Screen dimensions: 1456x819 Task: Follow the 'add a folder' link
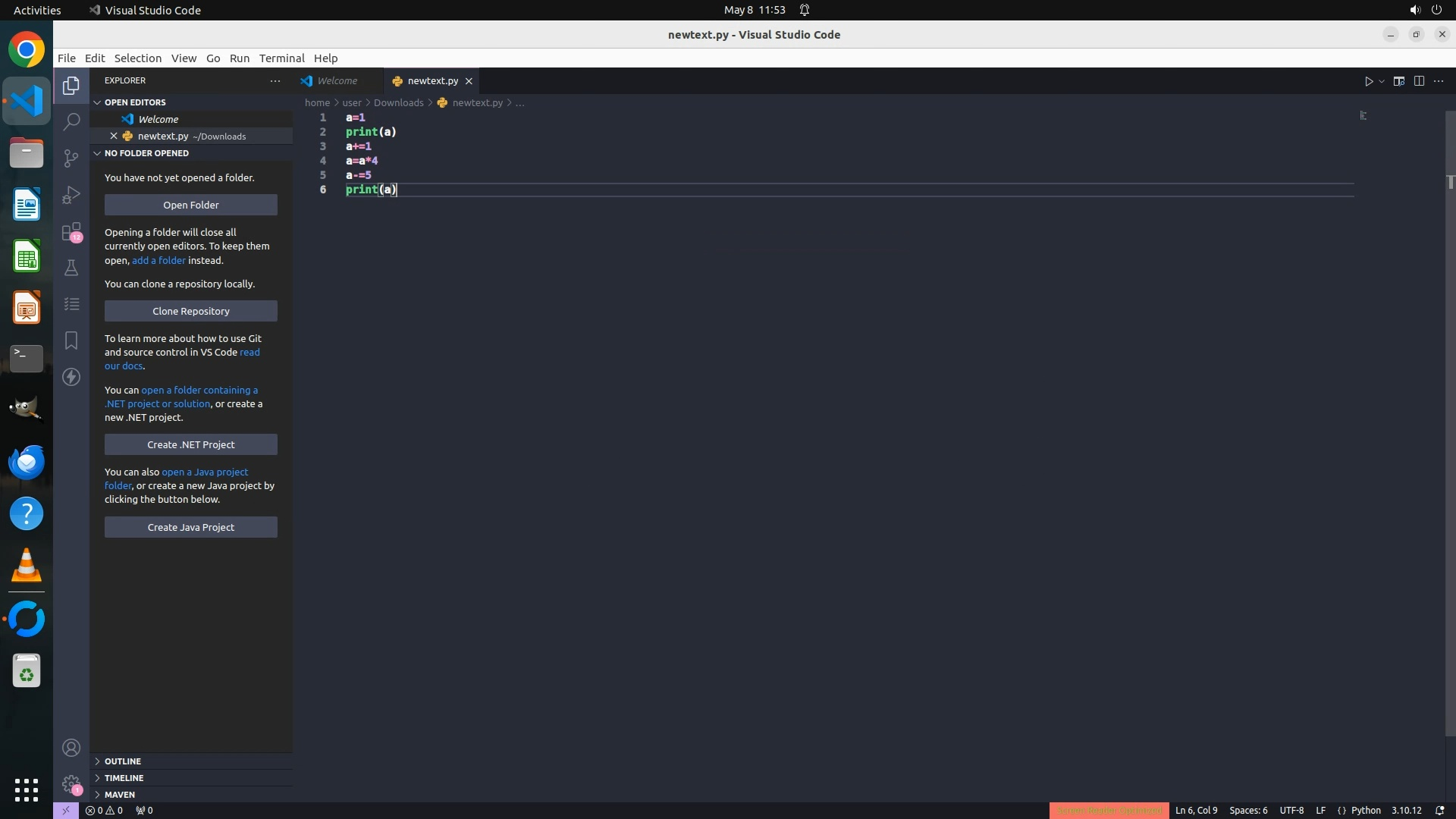point(158,260)
